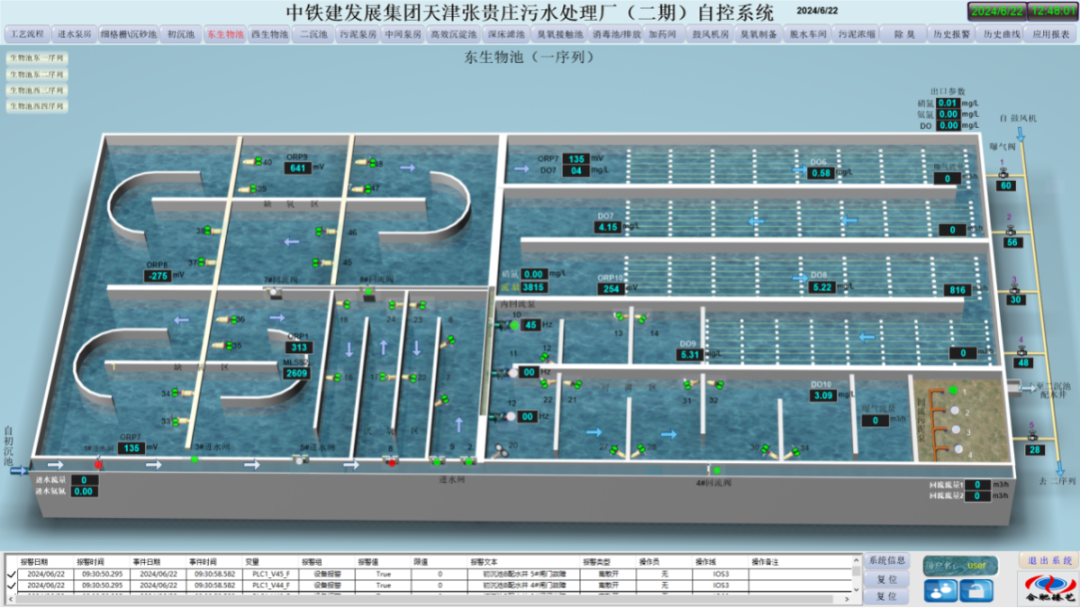Click the padlock logout icon
The image size is (1080, 608).
pyautogui.click(x=977, y=590)
